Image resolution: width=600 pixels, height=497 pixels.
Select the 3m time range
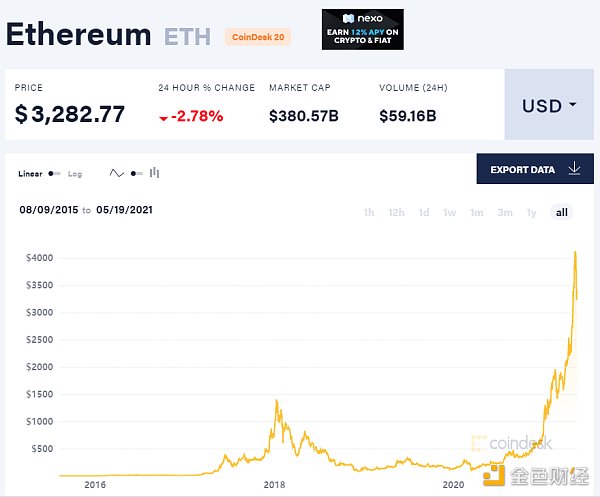[x=505, y=212]
